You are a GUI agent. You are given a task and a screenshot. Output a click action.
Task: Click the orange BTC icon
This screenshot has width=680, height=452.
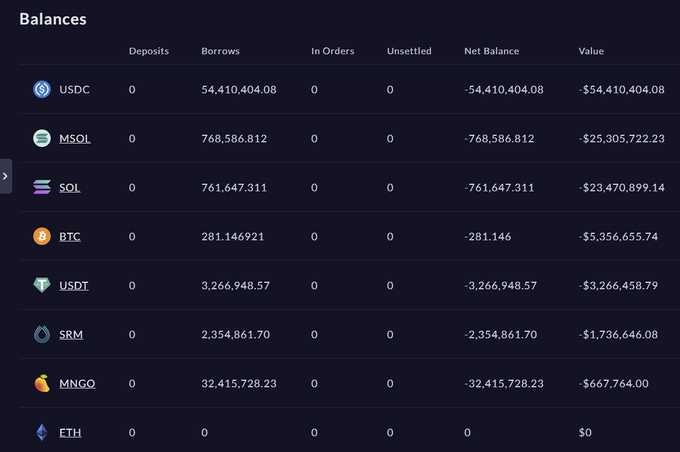coord(42,236)
